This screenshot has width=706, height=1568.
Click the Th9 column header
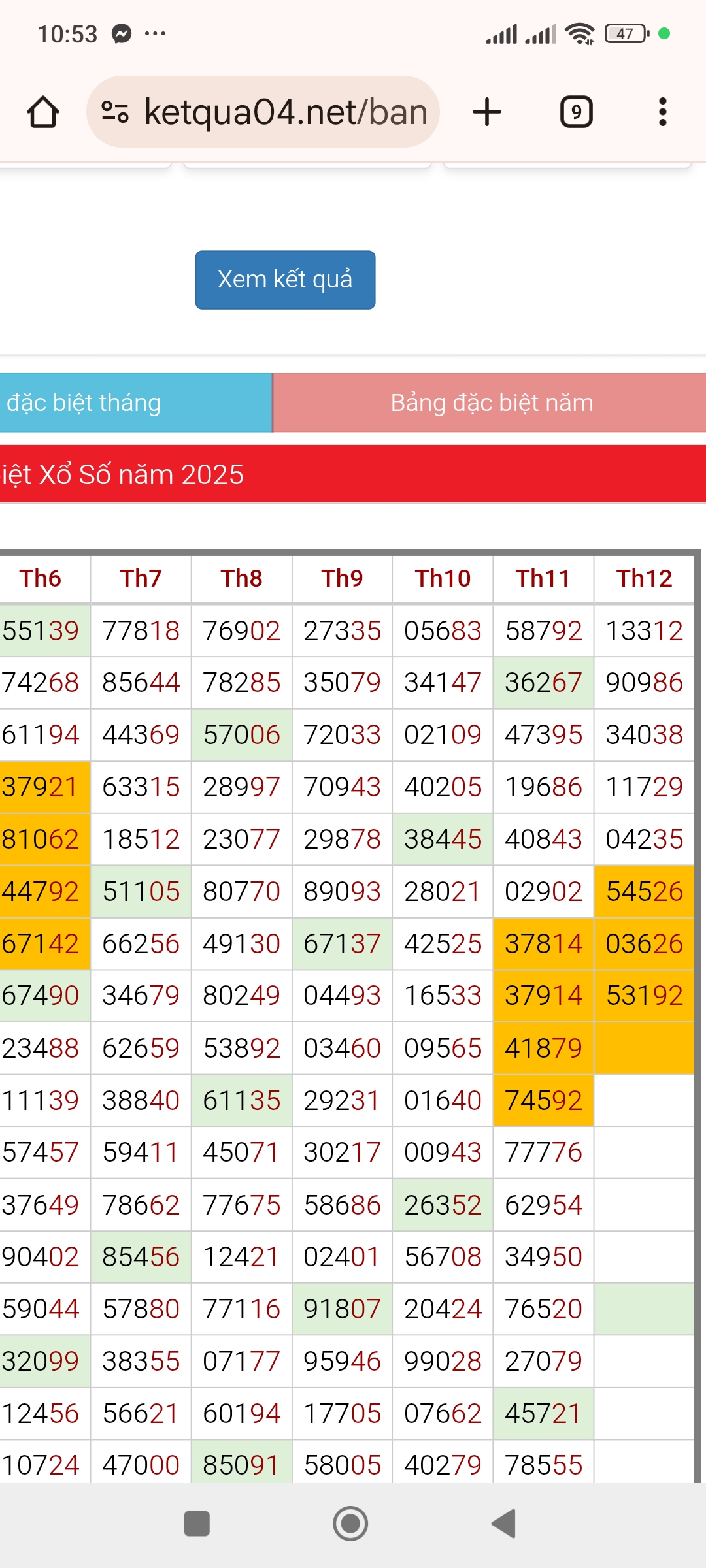pyautogui.click(x=343, y=578)
